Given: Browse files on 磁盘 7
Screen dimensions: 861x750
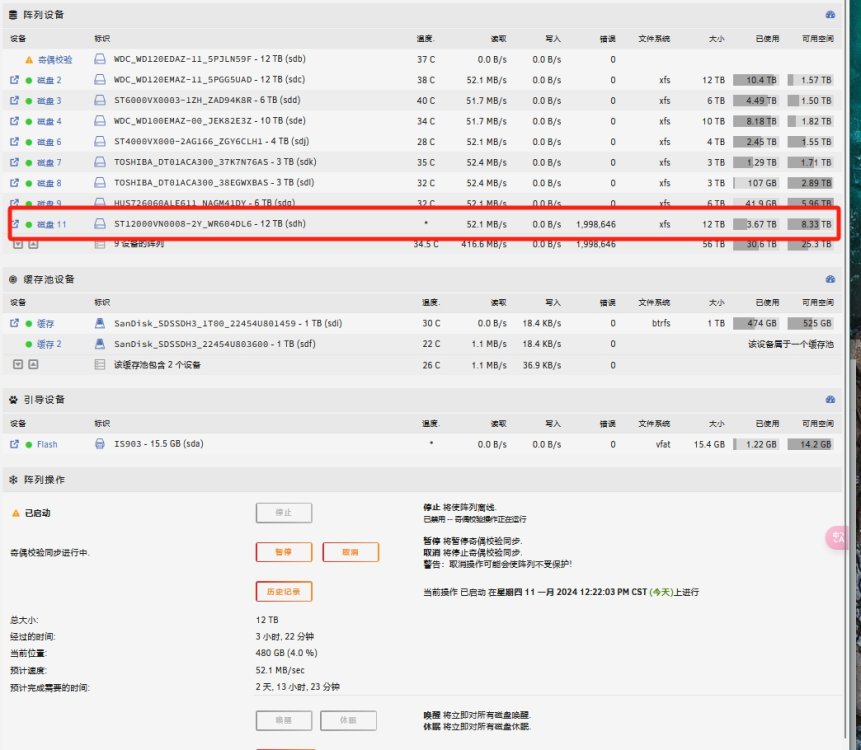Looking at the screenshot, I should (x=14, y=163).
